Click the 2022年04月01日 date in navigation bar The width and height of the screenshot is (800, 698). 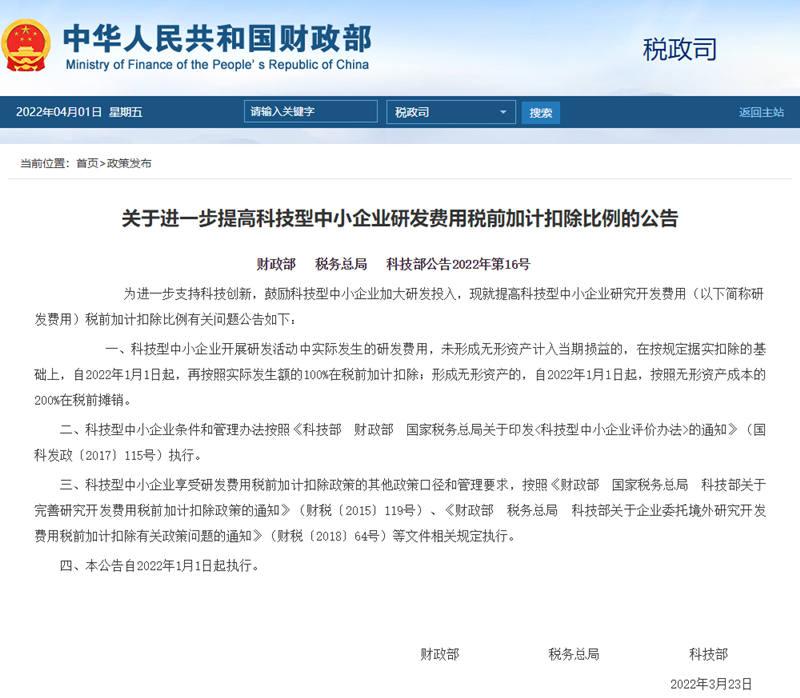[x=79, y=112]
